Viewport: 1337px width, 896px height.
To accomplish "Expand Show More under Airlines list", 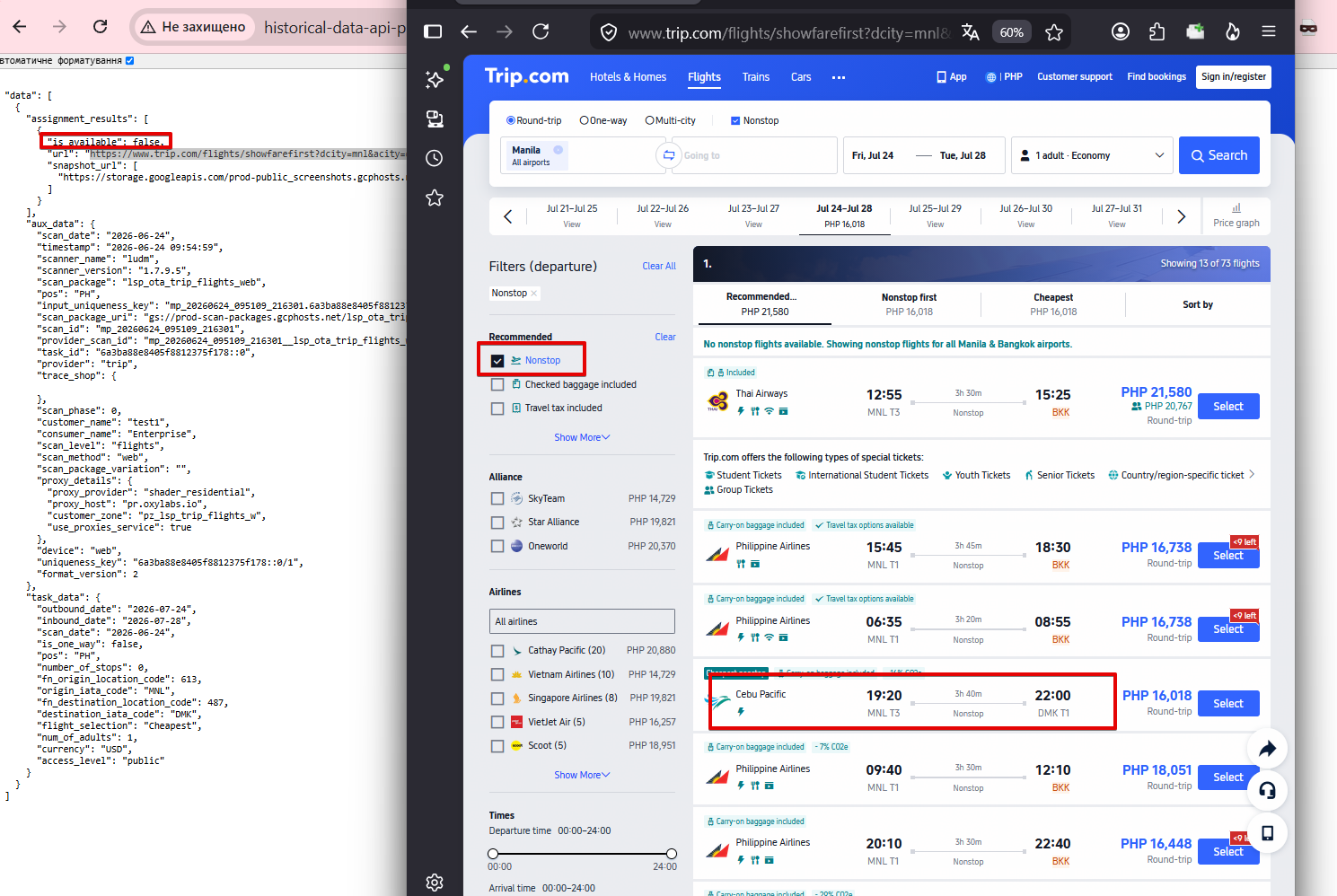I will click(x=582, y=775).
